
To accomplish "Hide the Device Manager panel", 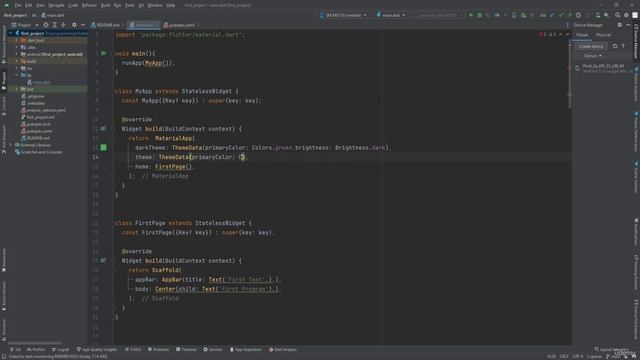I will [629, 25].
